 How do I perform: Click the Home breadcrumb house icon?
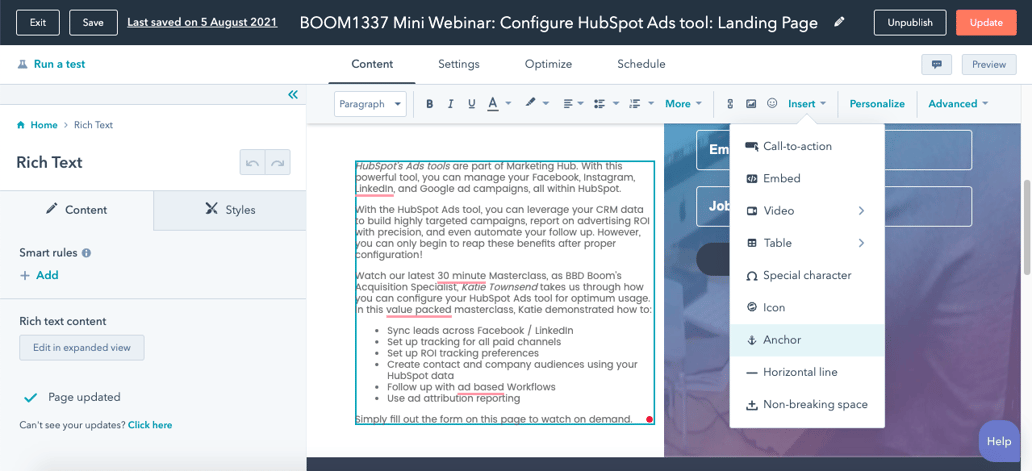(x=22, y=125)
